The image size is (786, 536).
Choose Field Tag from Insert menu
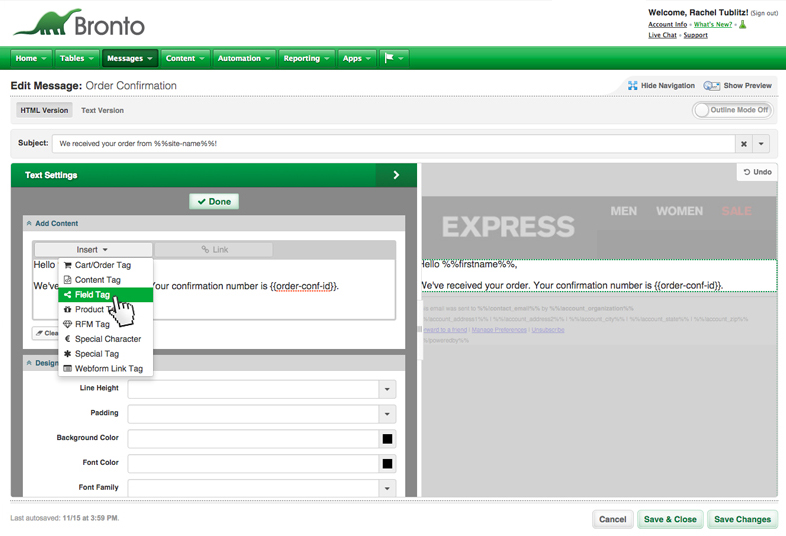point(92,295)
